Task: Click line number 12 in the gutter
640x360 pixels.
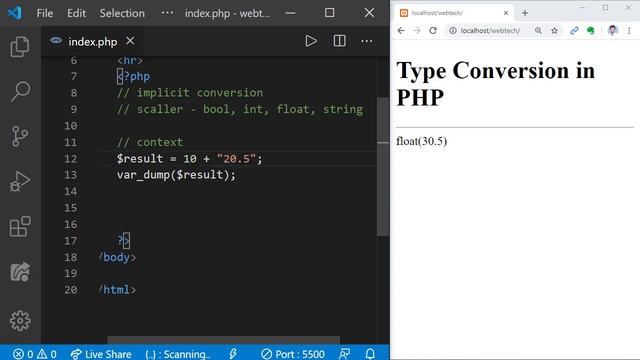Action: (x=71, y=159)
